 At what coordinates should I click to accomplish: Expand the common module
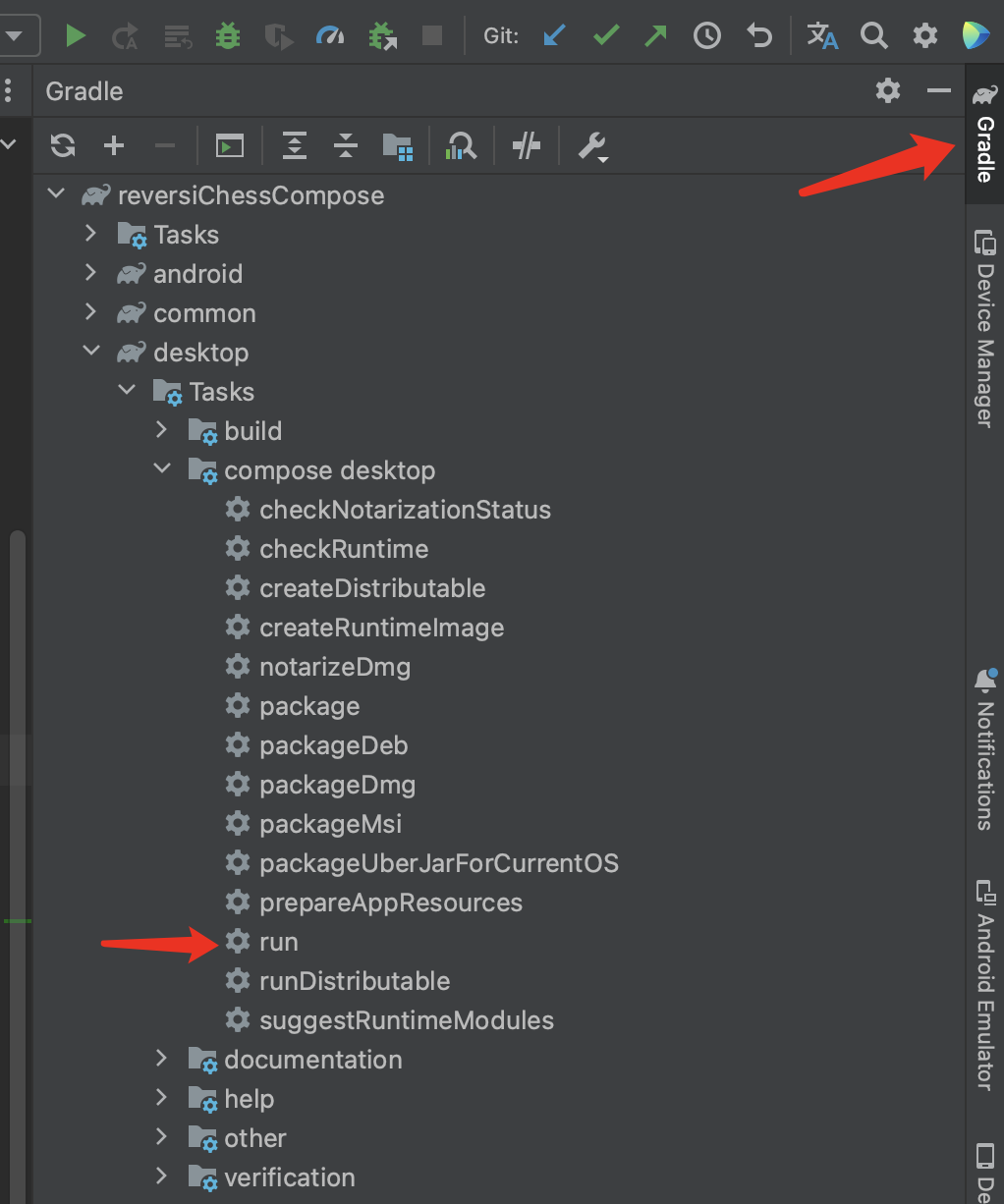90,312
